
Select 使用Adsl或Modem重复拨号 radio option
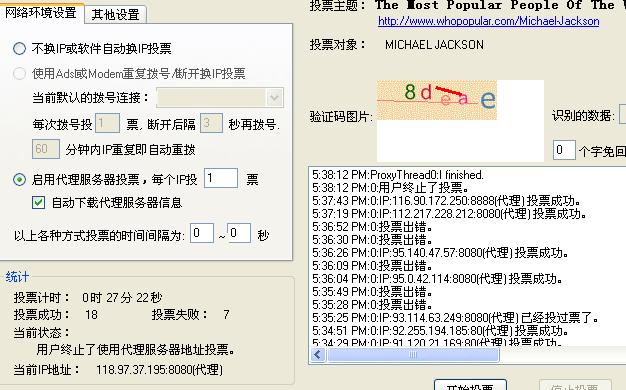(x=20, y=73)
